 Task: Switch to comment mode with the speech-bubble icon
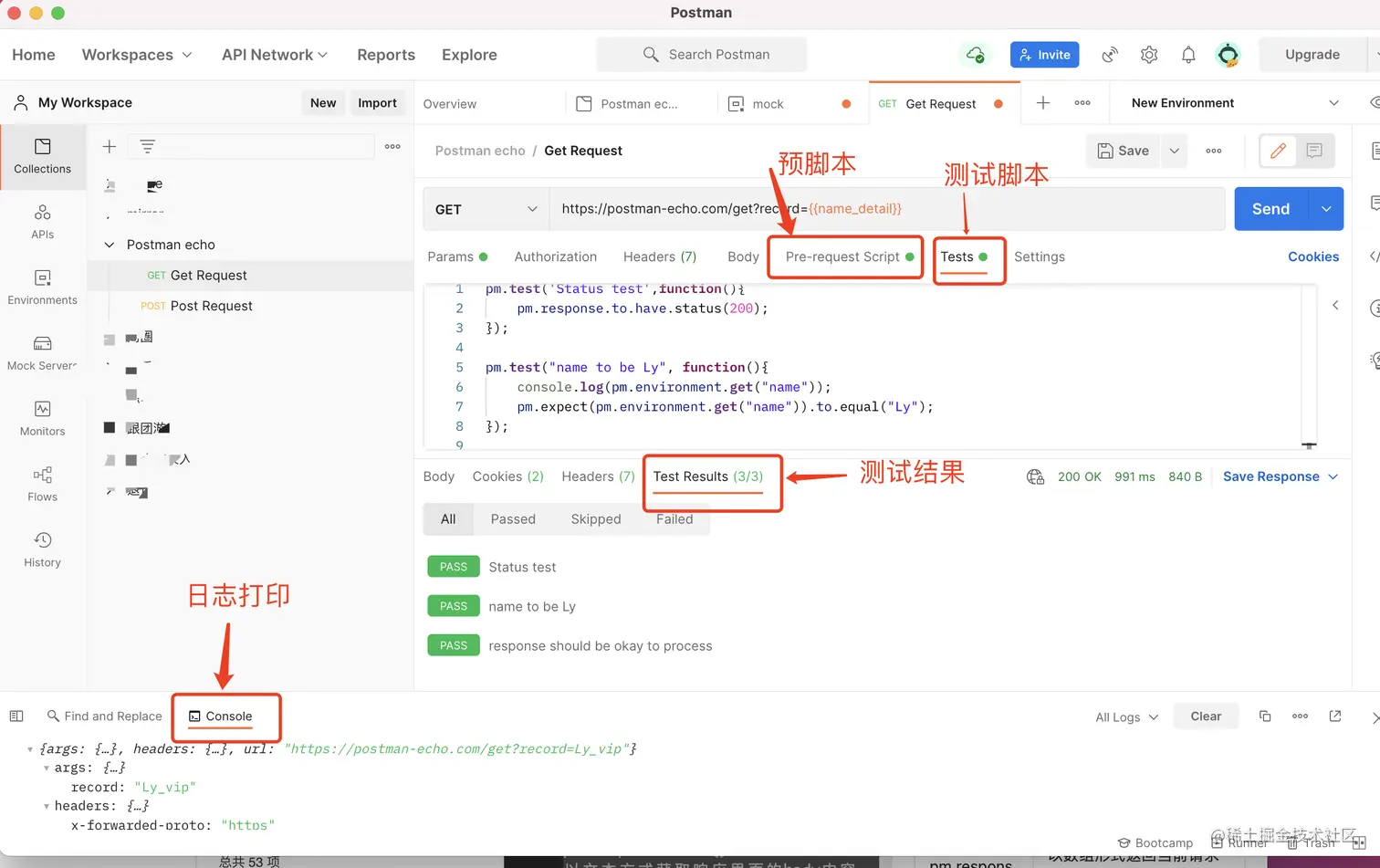(x=1314, y=151)
